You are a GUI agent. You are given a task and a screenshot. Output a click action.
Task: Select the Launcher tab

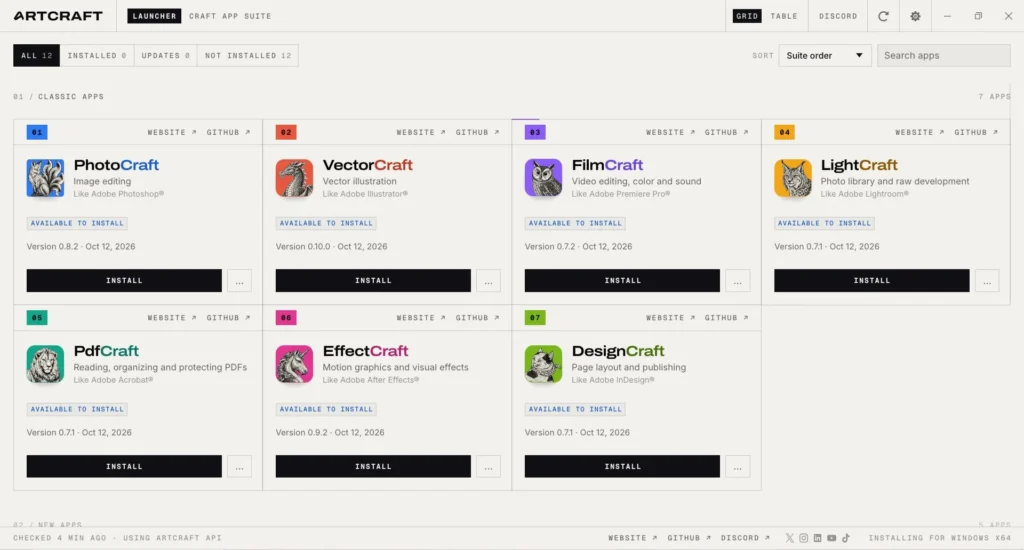pyautogui.click(x=154, y=16)
